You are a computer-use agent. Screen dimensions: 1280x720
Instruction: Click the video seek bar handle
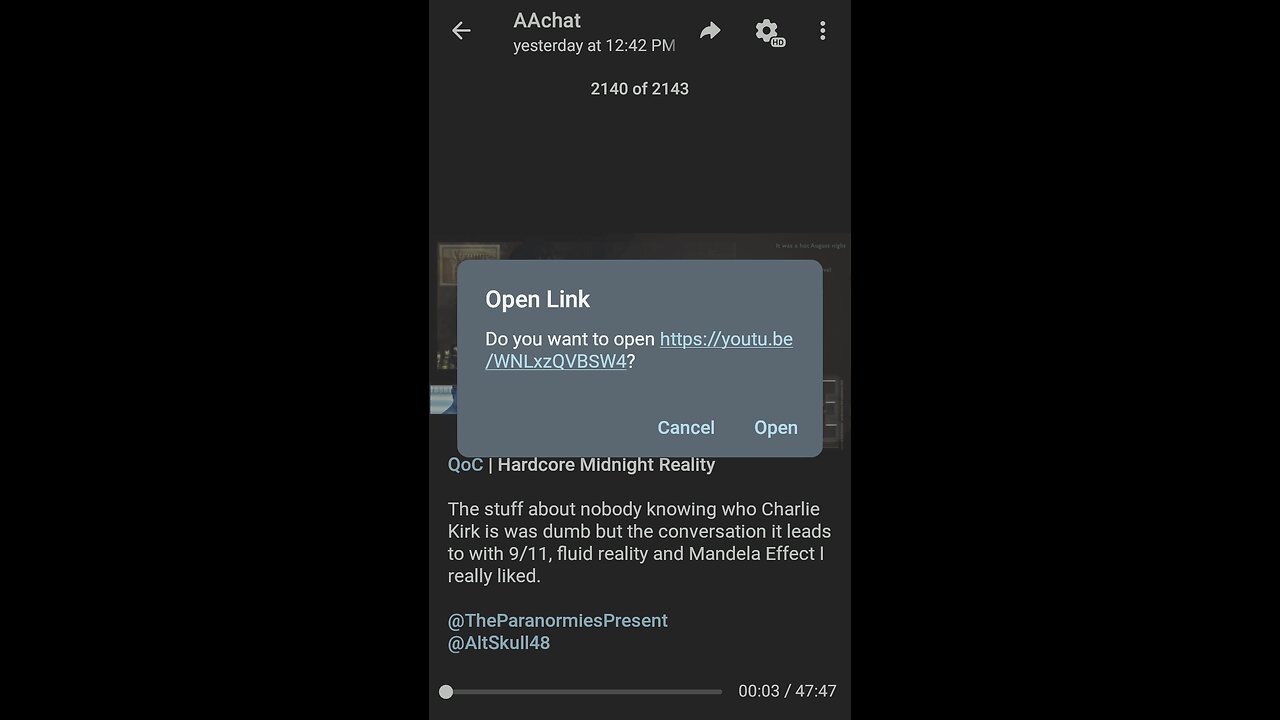[446, 691]
